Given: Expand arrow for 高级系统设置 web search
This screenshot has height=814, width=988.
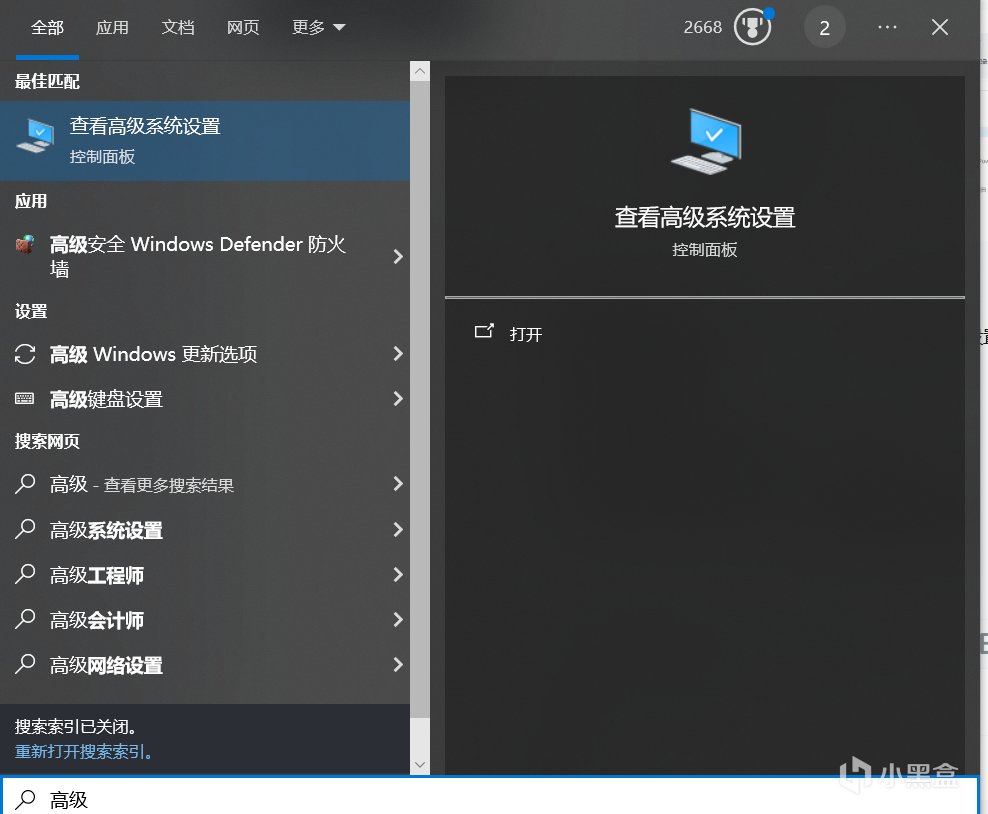Looking at the screenshot, I should [398, 529].
